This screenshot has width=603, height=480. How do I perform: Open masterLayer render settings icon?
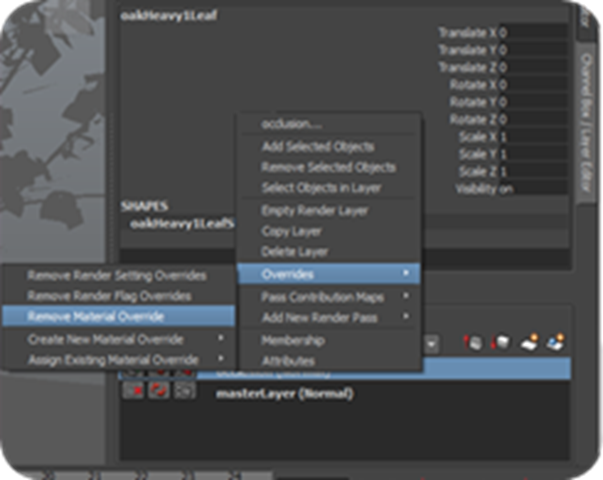click(184, 391)
